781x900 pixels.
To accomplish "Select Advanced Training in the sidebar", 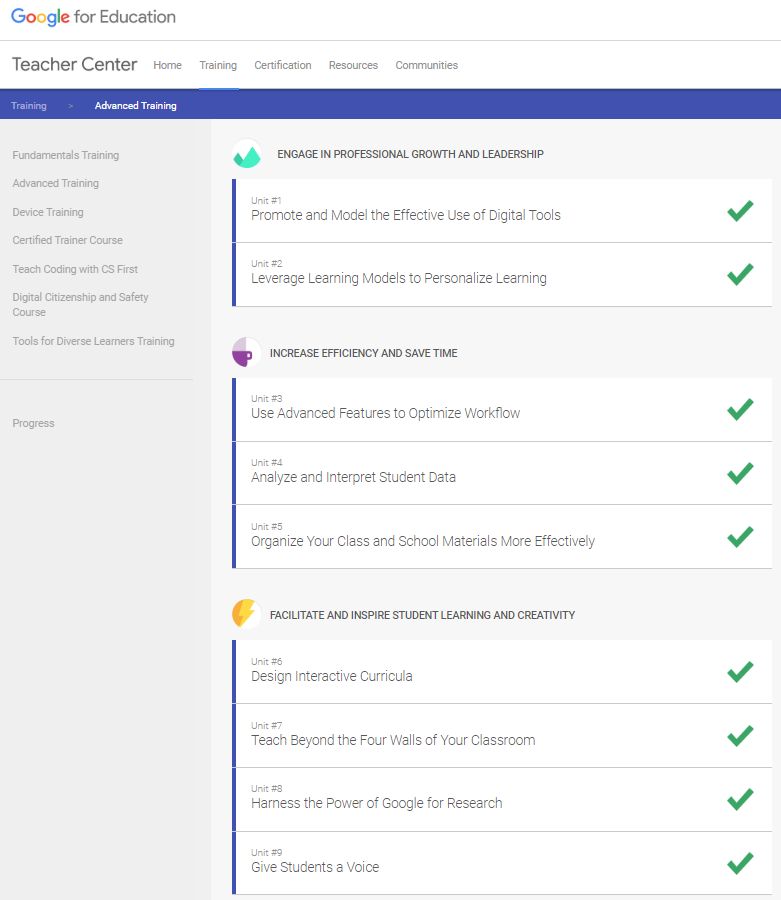I will tap(56, 183).
